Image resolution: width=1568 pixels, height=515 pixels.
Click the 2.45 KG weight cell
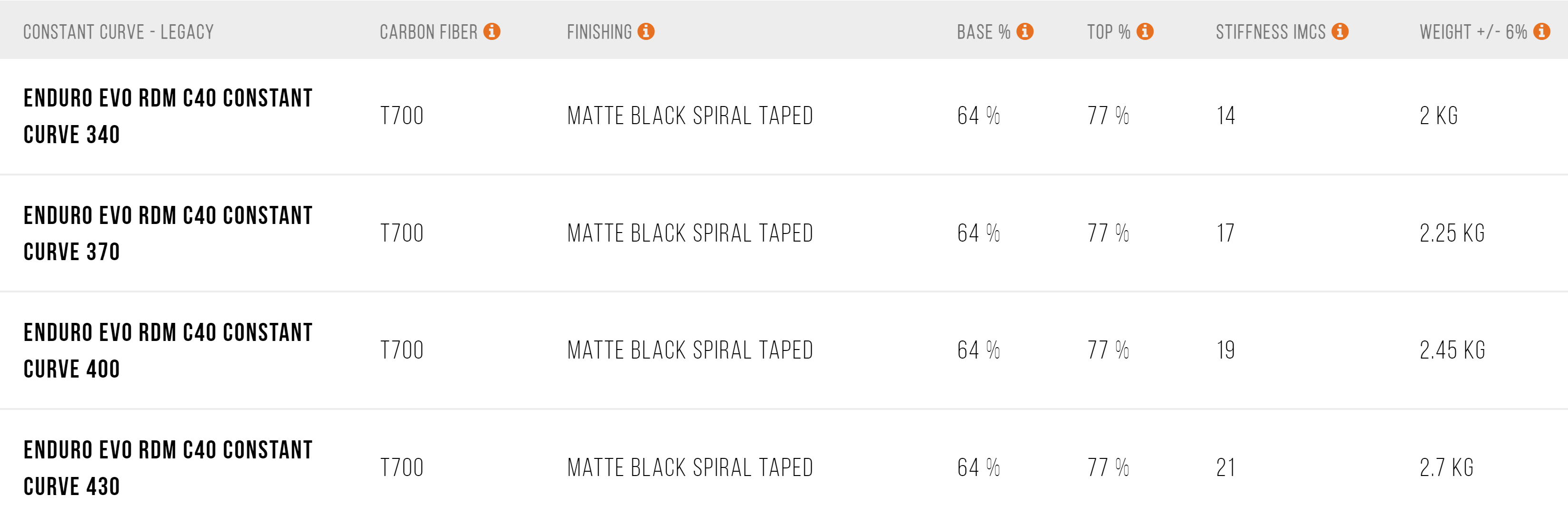click(x=1452, y=350)
